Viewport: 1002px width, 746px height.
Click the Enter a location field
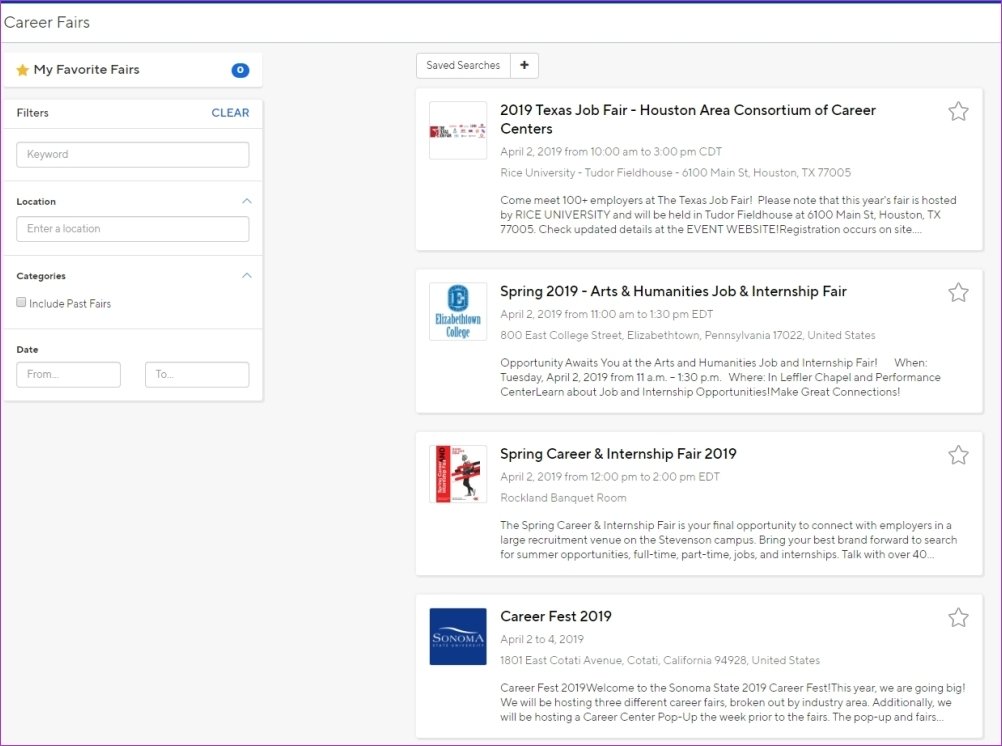coord(132,229)
